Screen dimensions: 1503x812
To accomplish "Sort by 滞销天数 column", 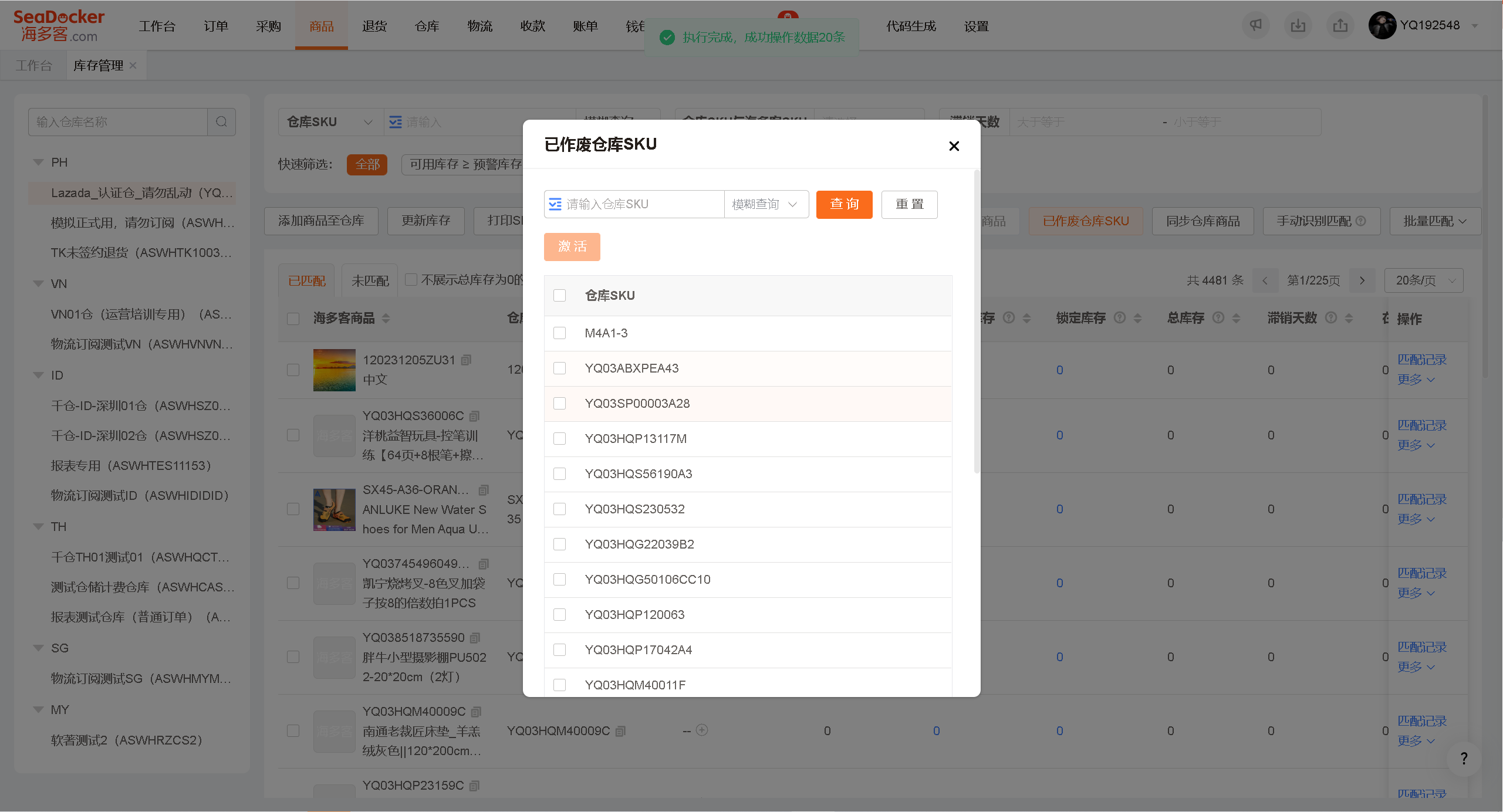I will [x=1349, y=319].
